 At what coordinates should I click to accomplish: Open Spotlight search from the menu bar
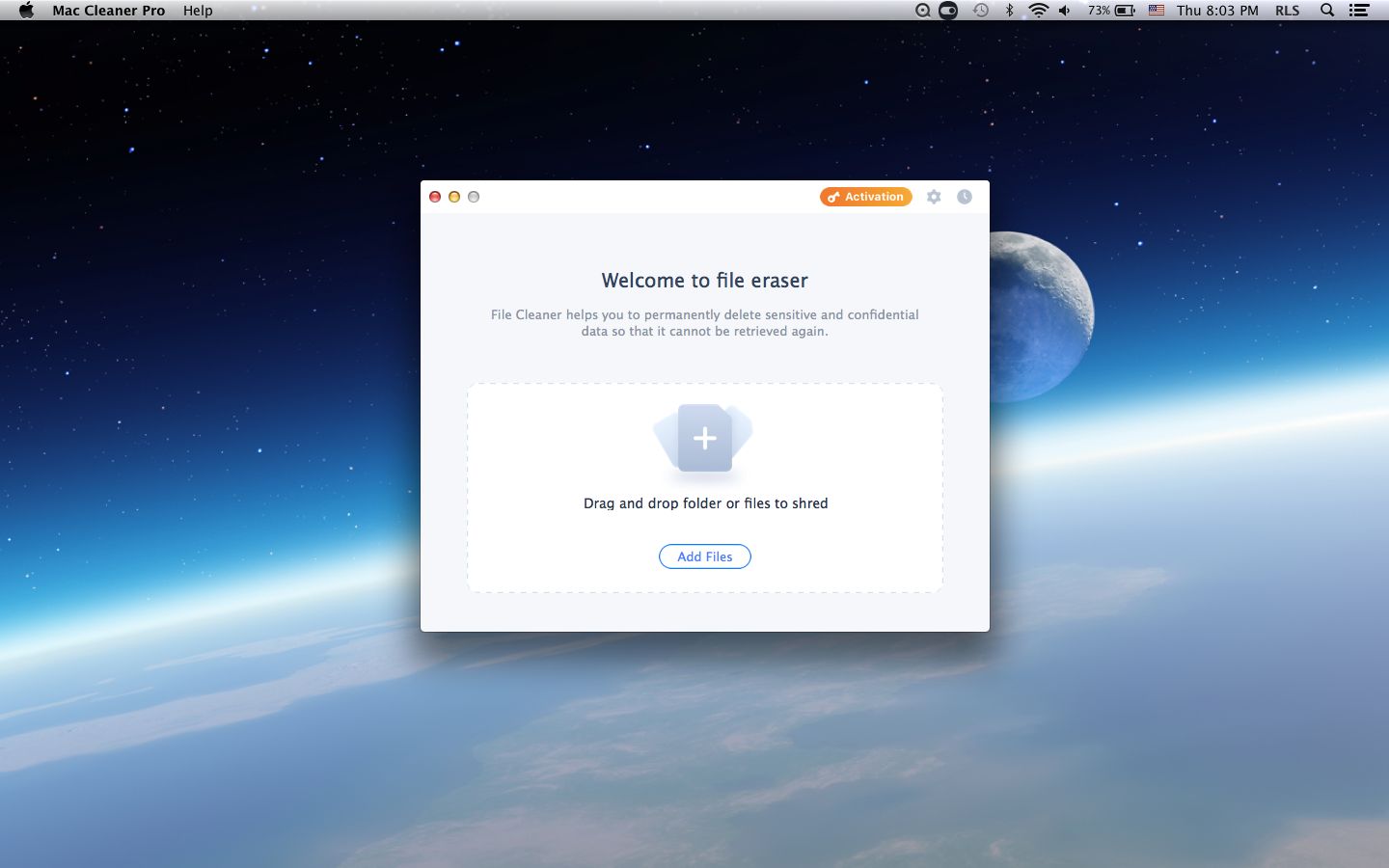[x=1327, y=11]
